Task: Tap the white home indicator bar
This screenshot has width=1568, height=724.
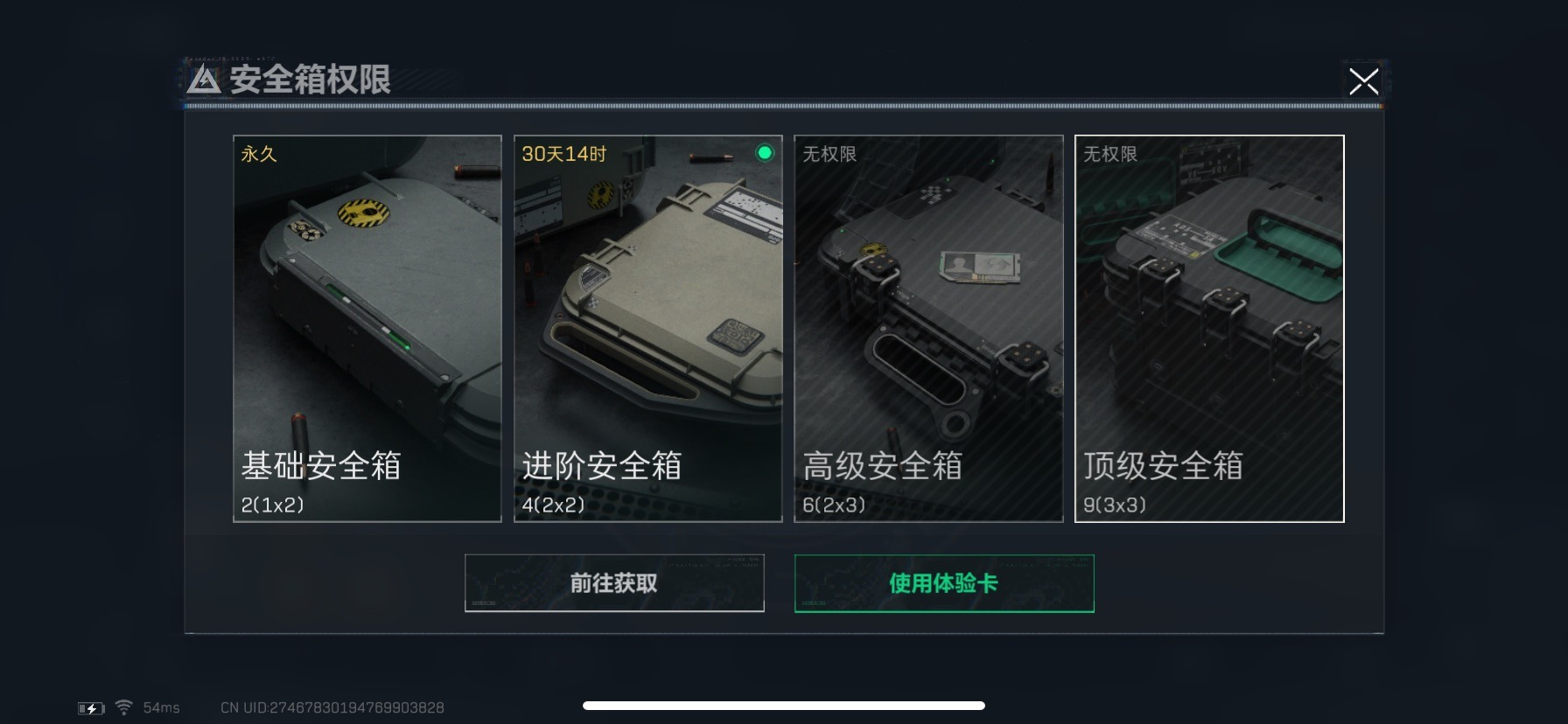Action: tap(784, 706)
